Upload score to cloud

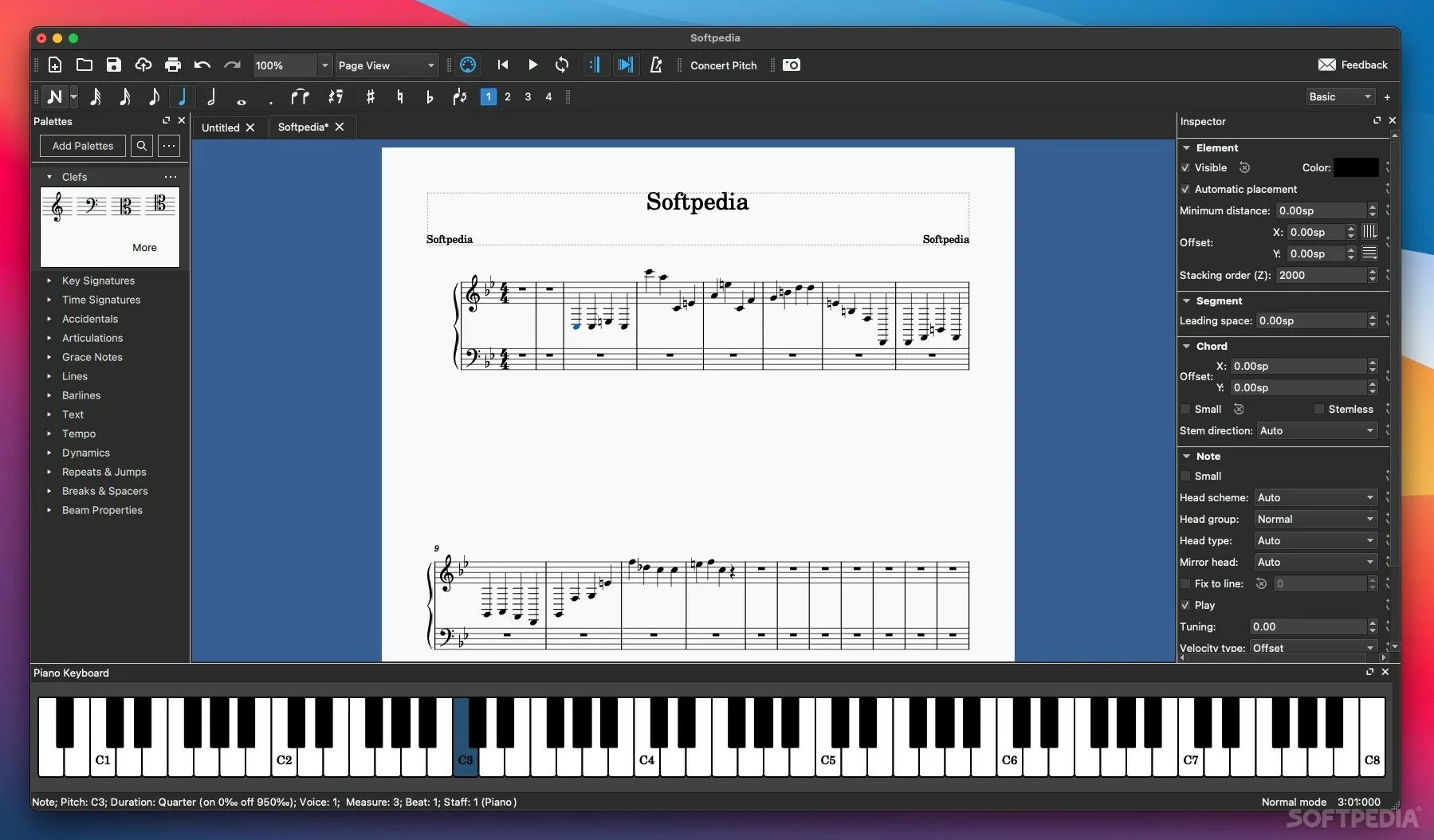pyautogui.click(x=143, y=65)
